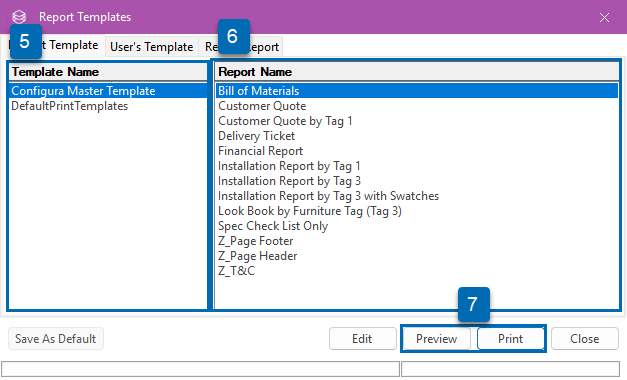Open the report Preview

pyautogui.click(x=436, y=339)
